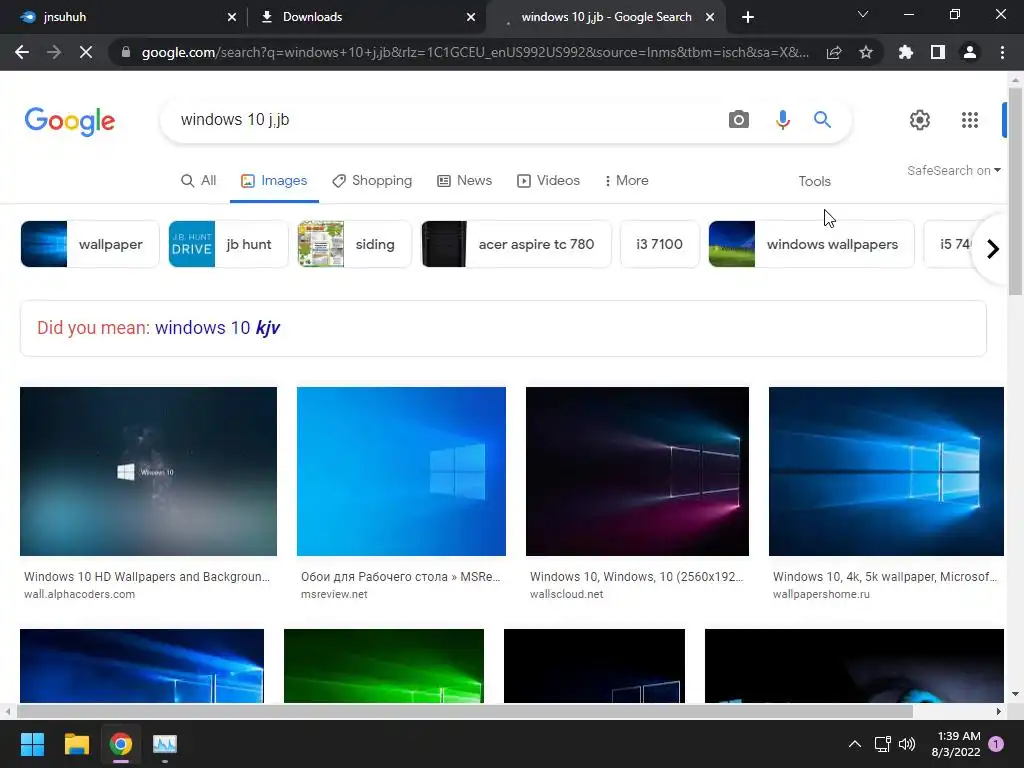1024x768 pixels.
Task: Click the vertical page scrollbar
Action: click(x=1015, y=191)
